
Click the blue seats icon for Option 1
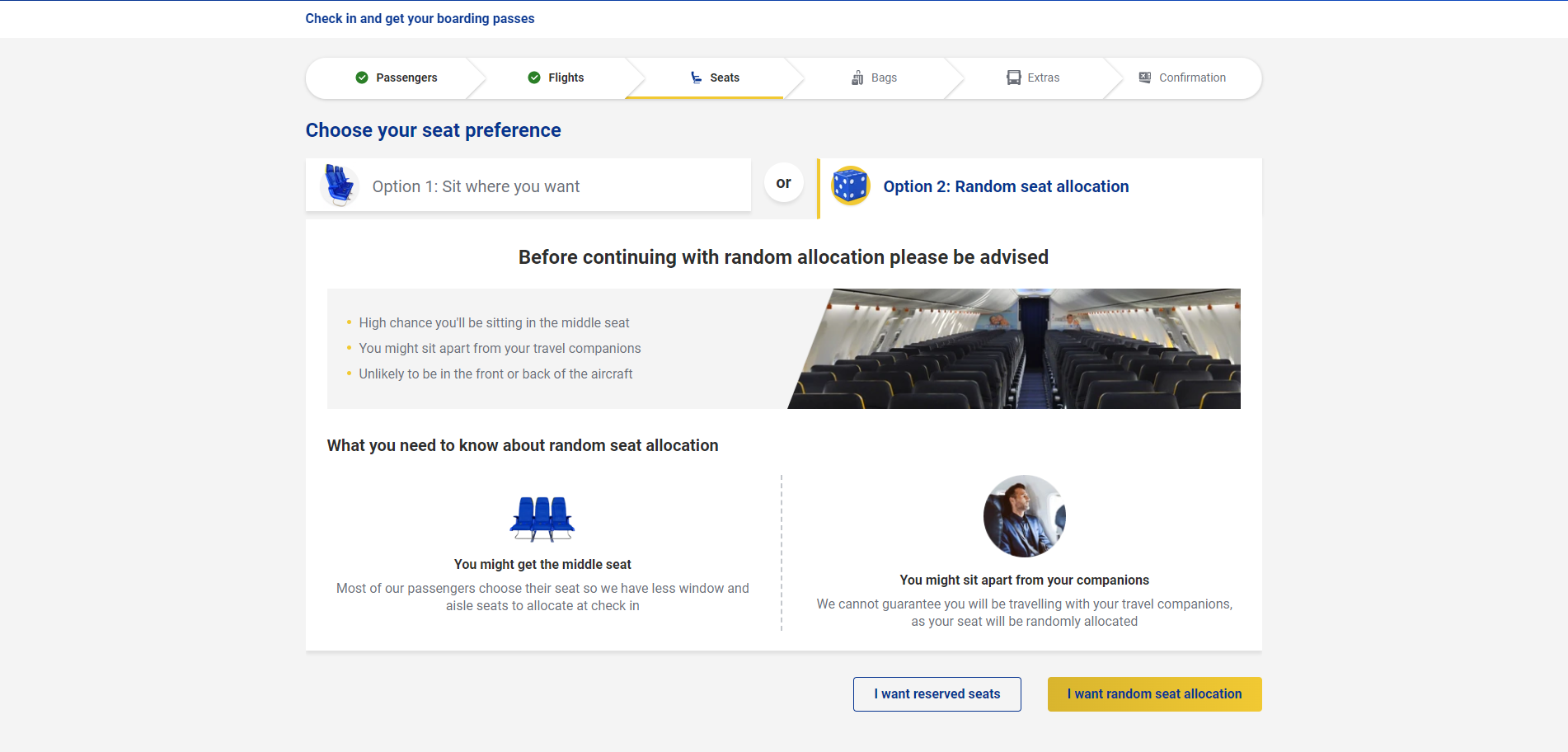pos(339,185)
